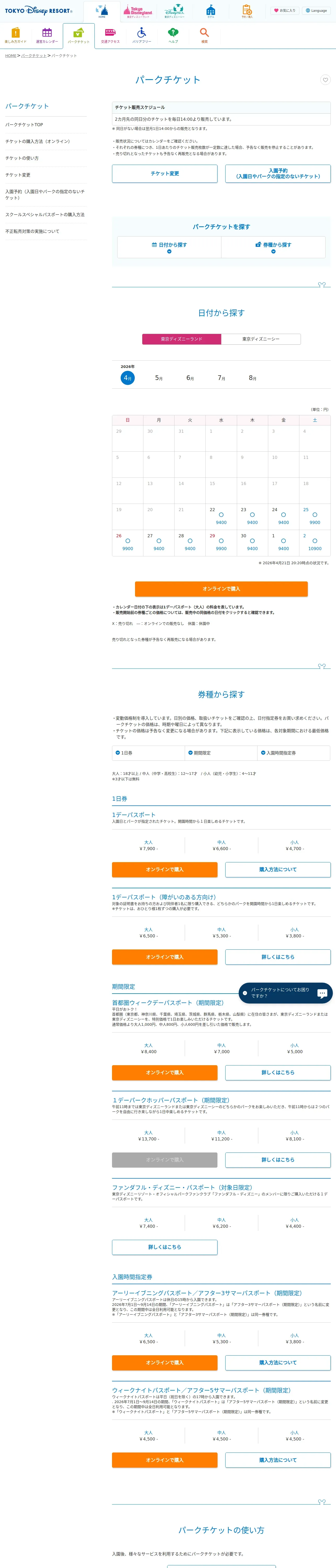Open the Tokyo Disneyland logo link
The image size is (336, 1568).
tap(138, 11)
